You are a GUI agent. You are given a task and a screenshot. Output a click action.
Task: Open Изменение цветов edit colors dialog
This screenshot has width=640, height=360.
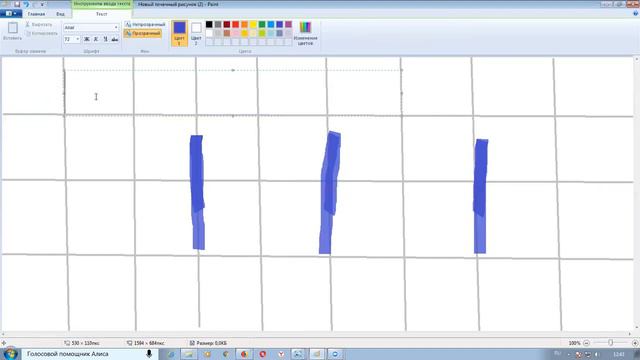tap(305, 33)
